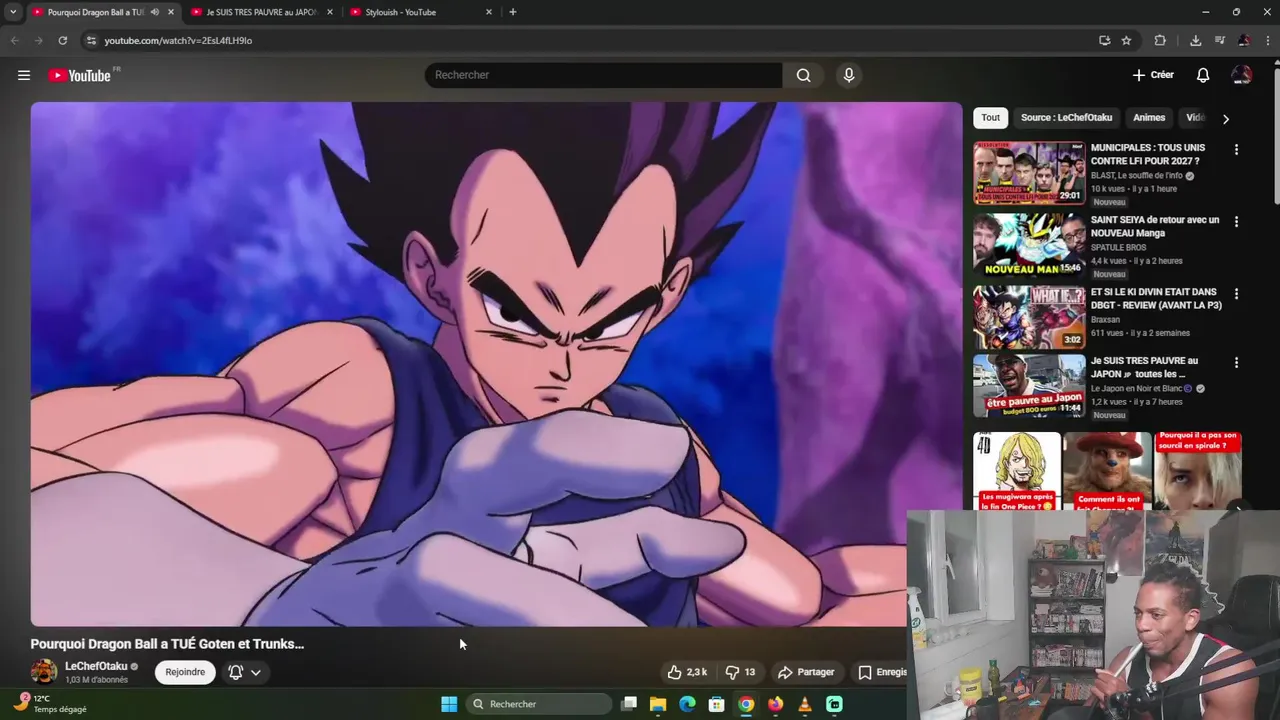This screenshot has width=1280, height=720.
Task: Dislike the video with thumbs down
Action: 740,672
